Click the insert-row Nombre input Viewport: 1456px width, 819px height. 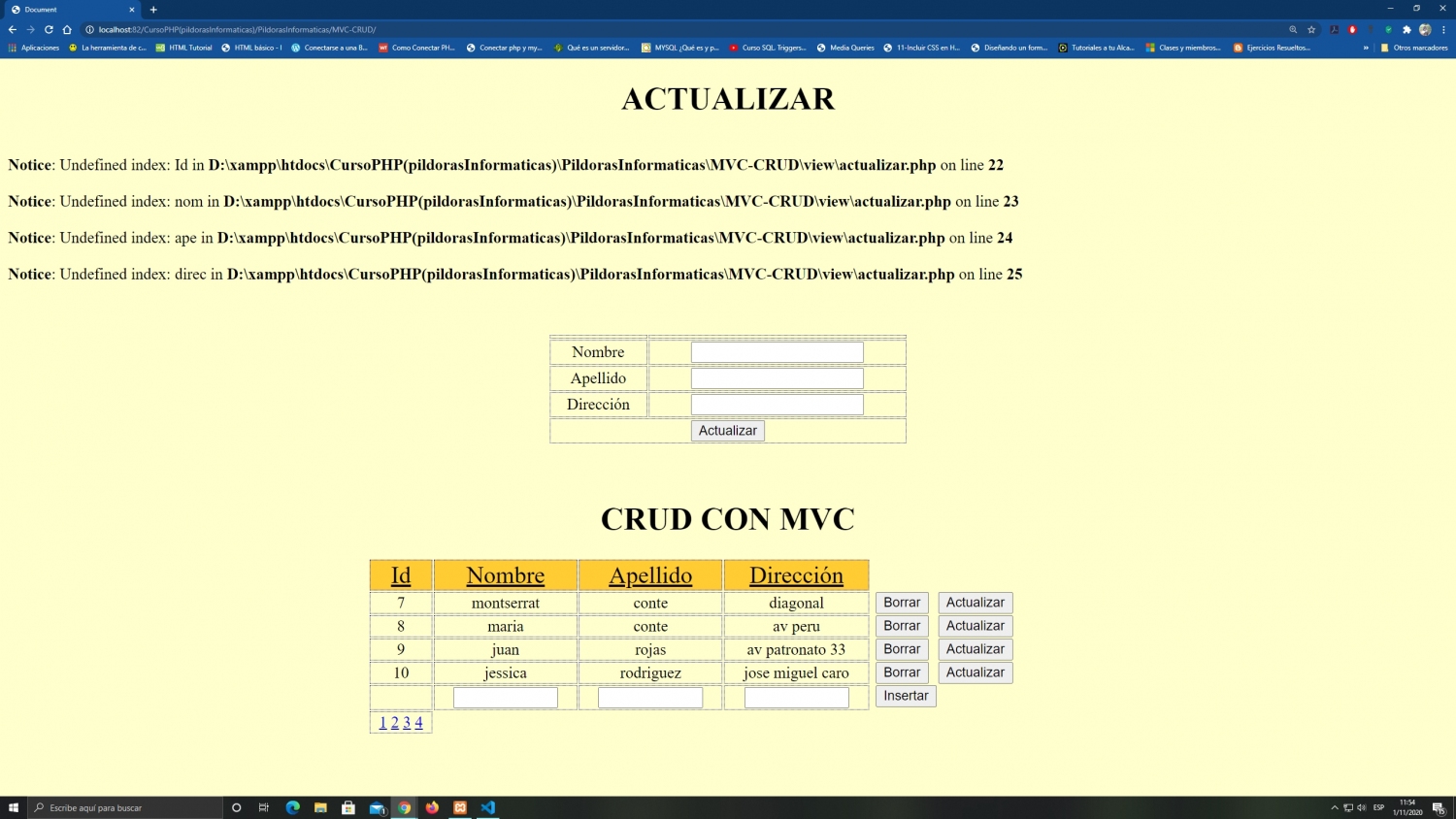506,698
